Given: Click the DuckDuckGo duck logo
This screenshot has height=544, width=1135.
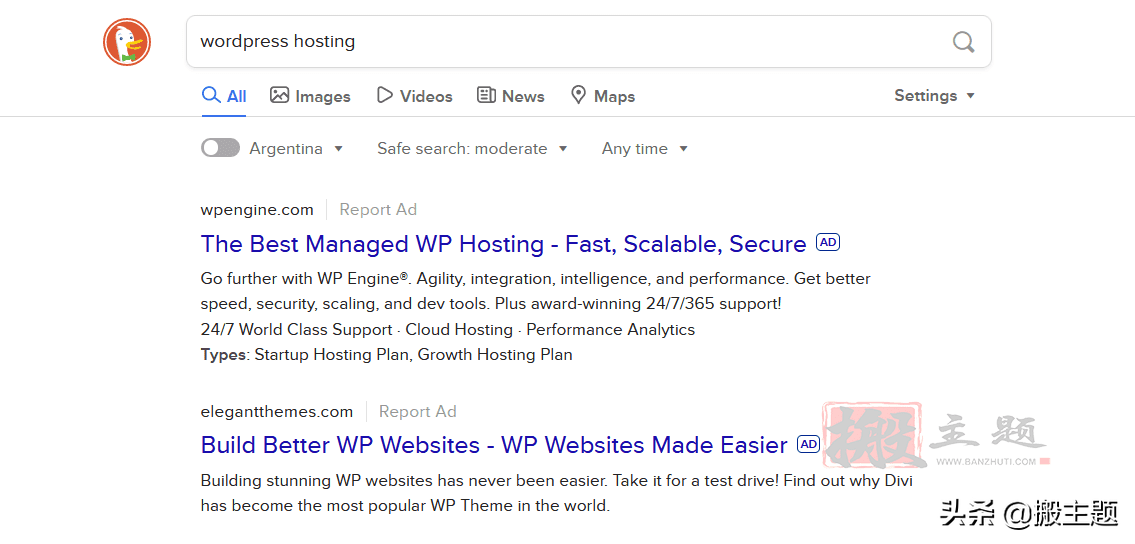Looking at the screenshot, I should pyautogui.click(x=127, y=42).
